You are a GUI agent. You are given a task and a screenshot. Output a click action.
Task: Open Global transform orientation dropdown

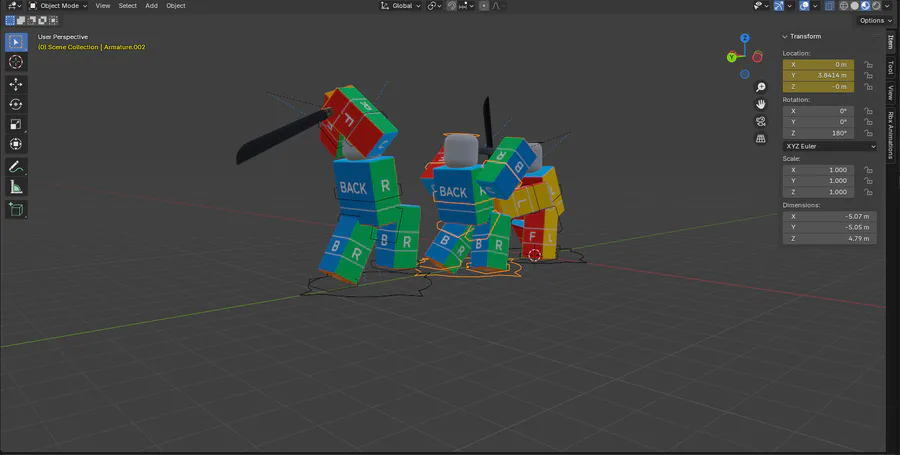pos(401,6)
